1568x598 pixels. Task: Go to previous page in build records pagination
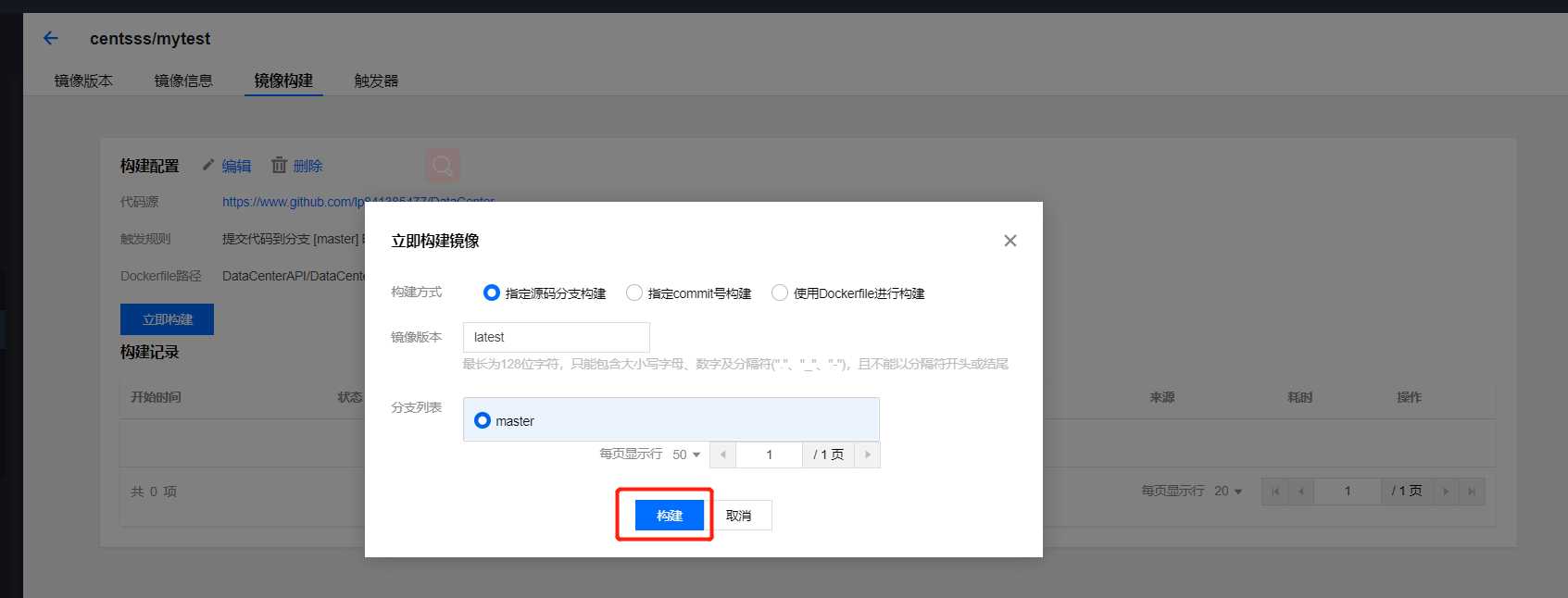1301,492
